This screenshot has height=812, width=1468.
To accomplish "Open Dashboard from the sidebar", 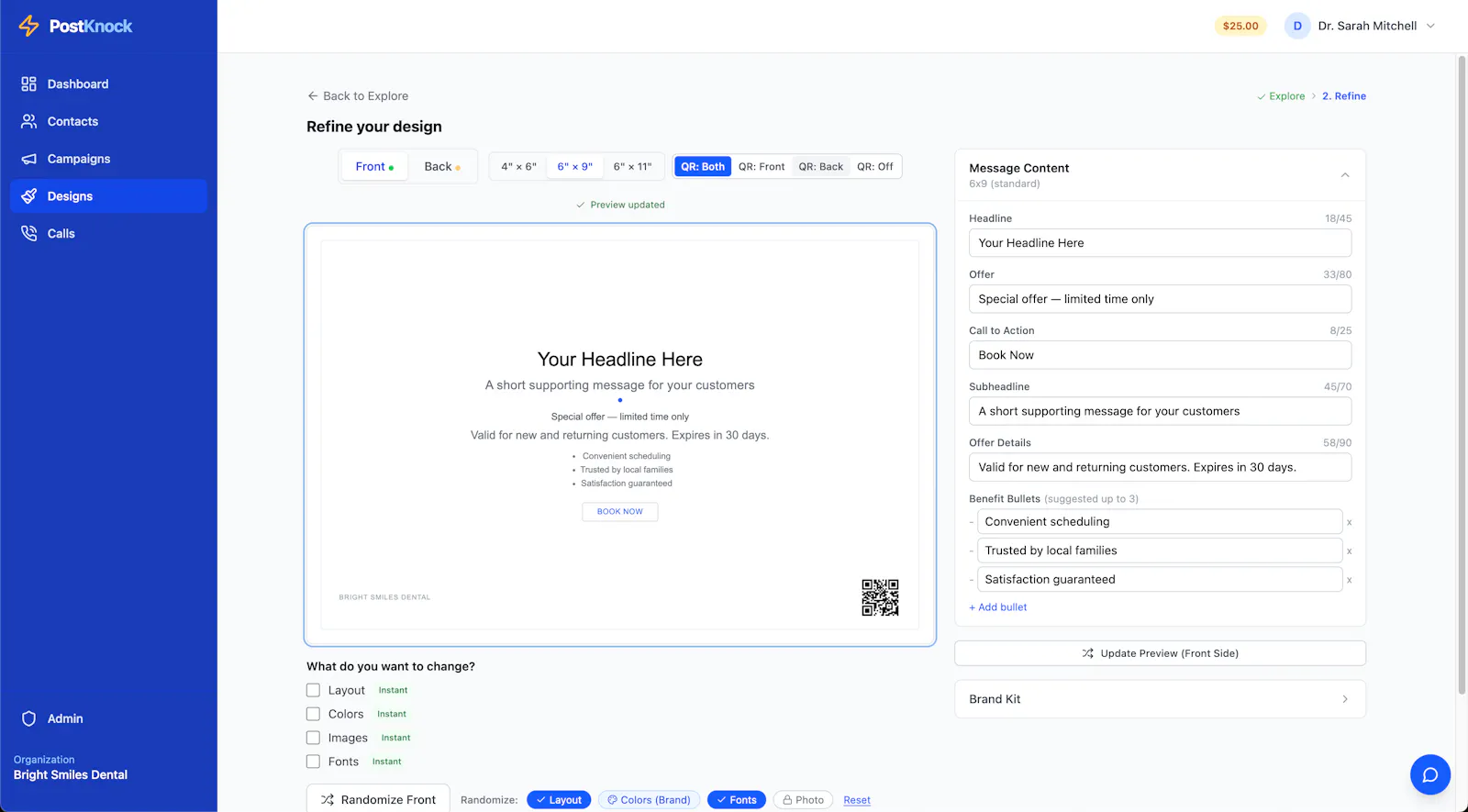I will click(x=108, y=83).
